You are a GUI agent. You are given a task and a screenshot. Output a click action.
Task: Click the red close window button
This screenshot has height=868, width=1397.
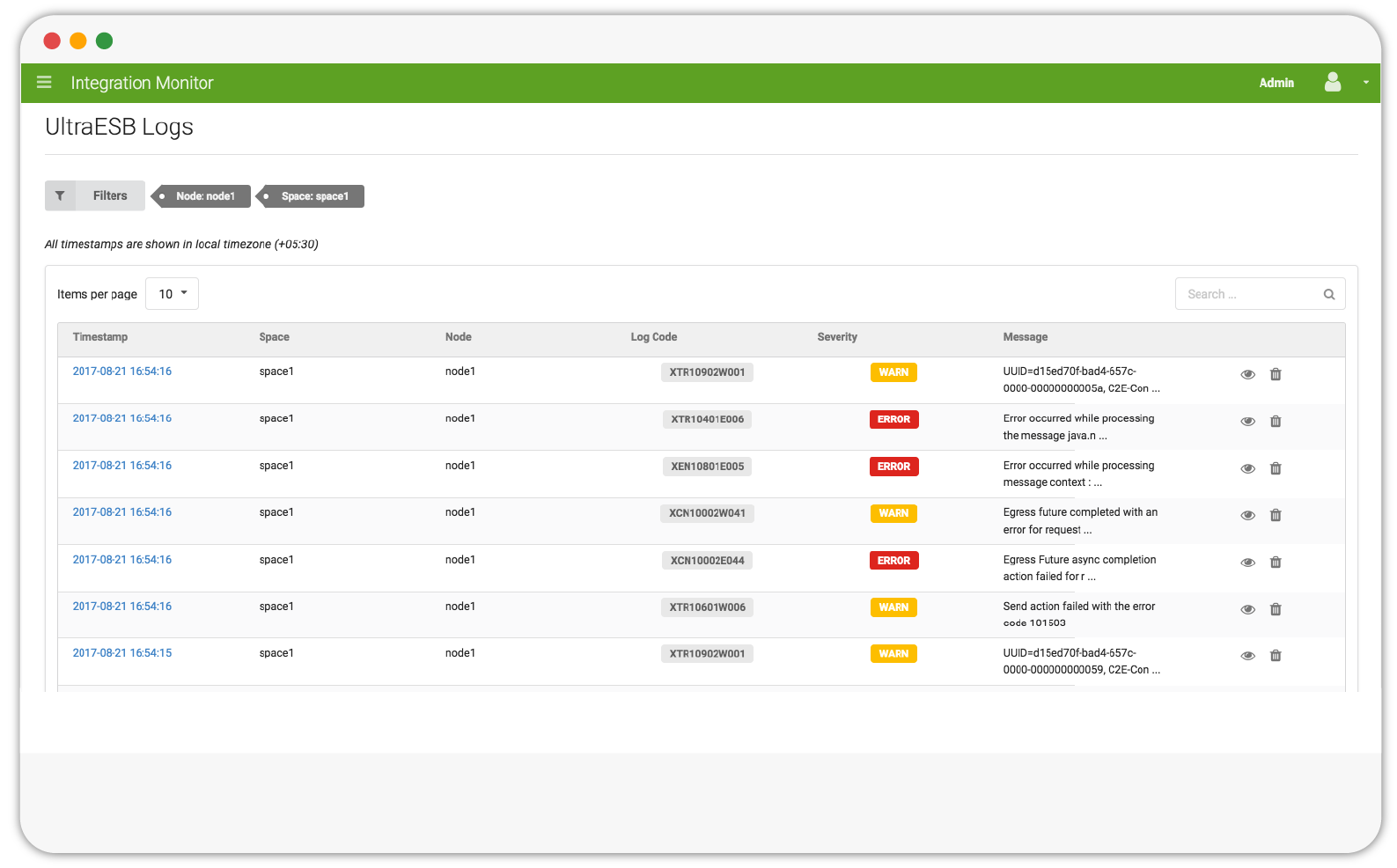(52, 40)
